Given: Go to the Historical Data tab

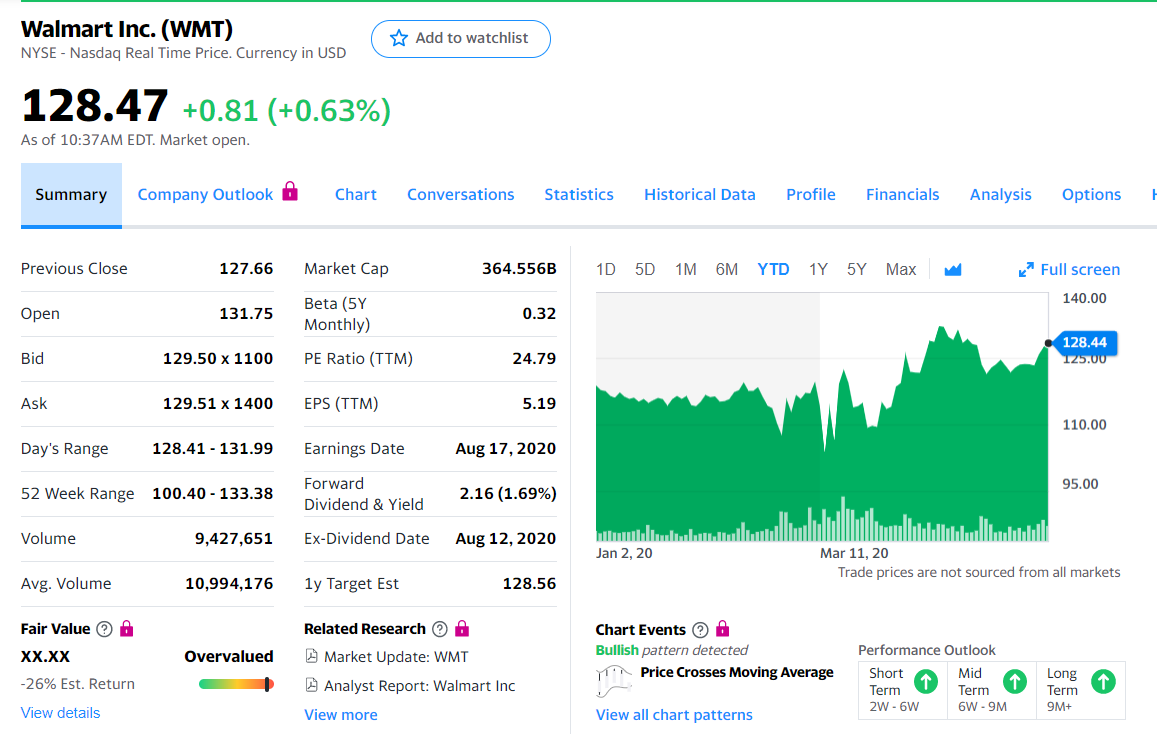Looking at the screenshot, I should pos(700,195).
